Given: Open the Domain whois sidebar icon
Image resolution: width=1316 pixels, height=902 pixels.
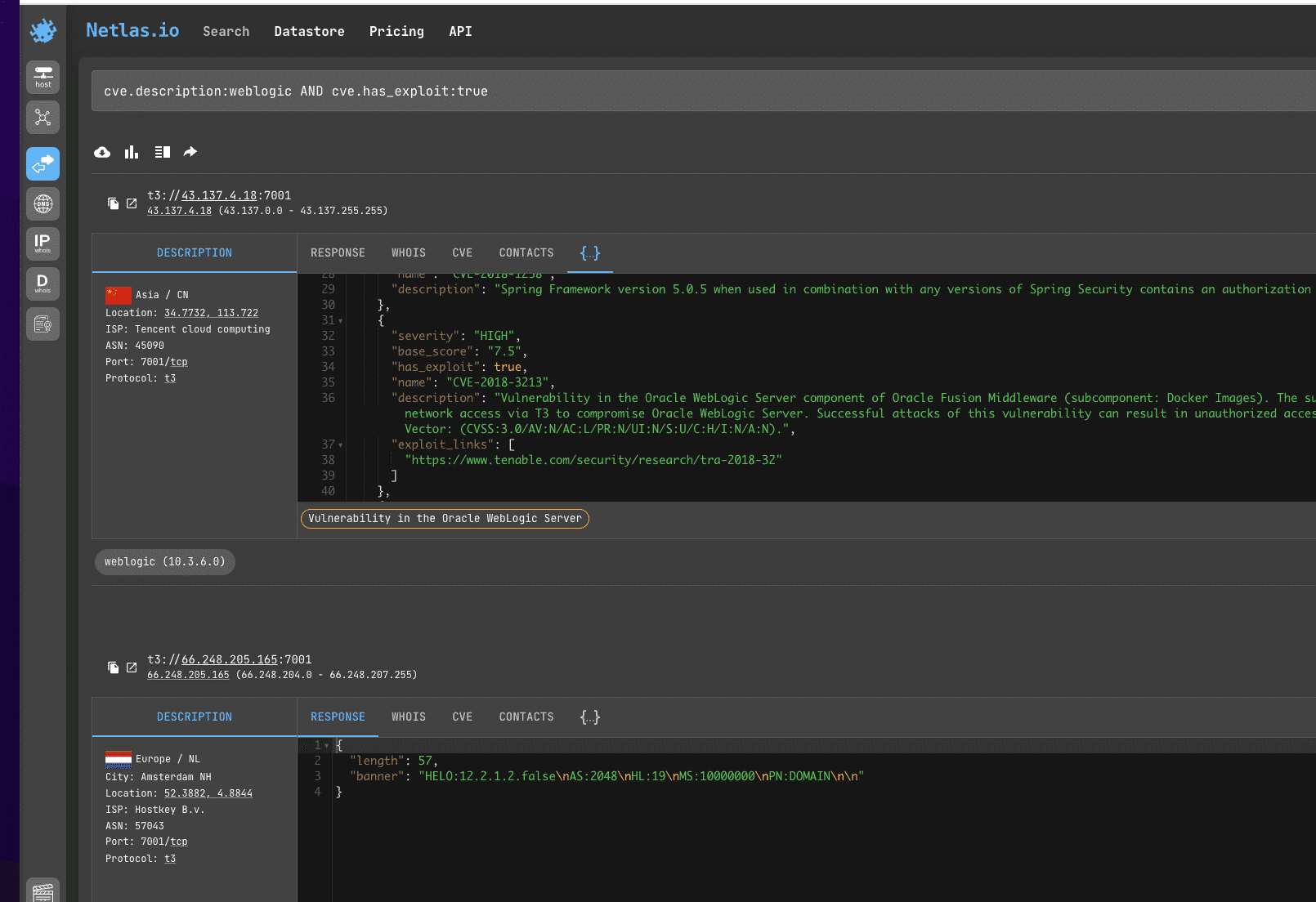Looking at the screenshot, I should click(43, 284).
